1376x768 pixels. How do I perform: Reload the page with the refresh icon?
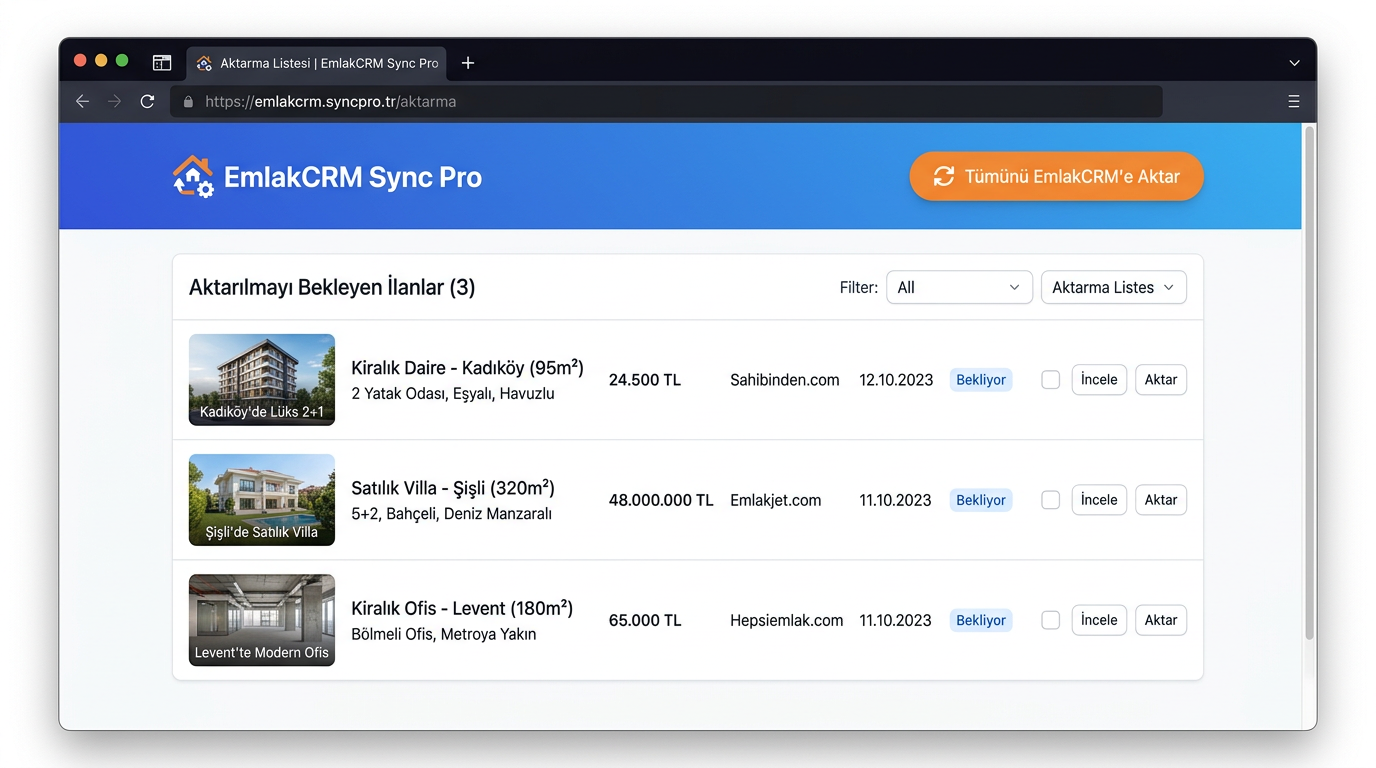(147, 101)
